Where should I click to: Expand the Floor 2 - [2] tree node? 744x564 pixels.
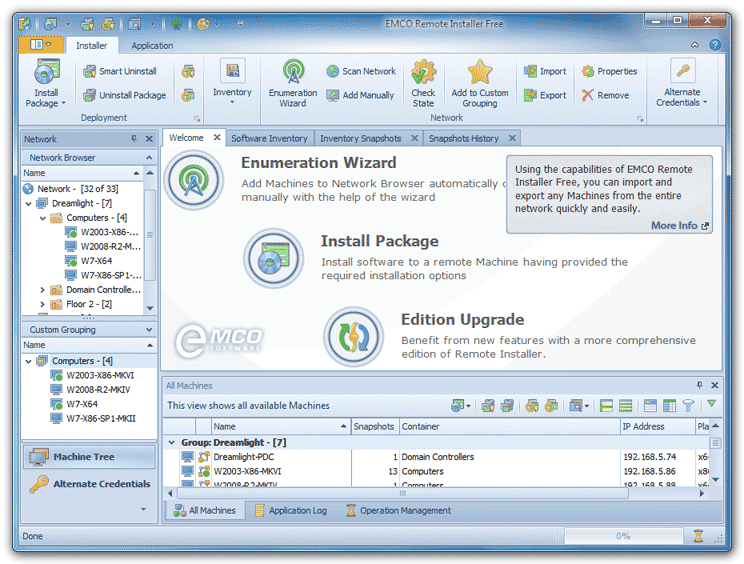pyautogui.click(x=43, y=304)
